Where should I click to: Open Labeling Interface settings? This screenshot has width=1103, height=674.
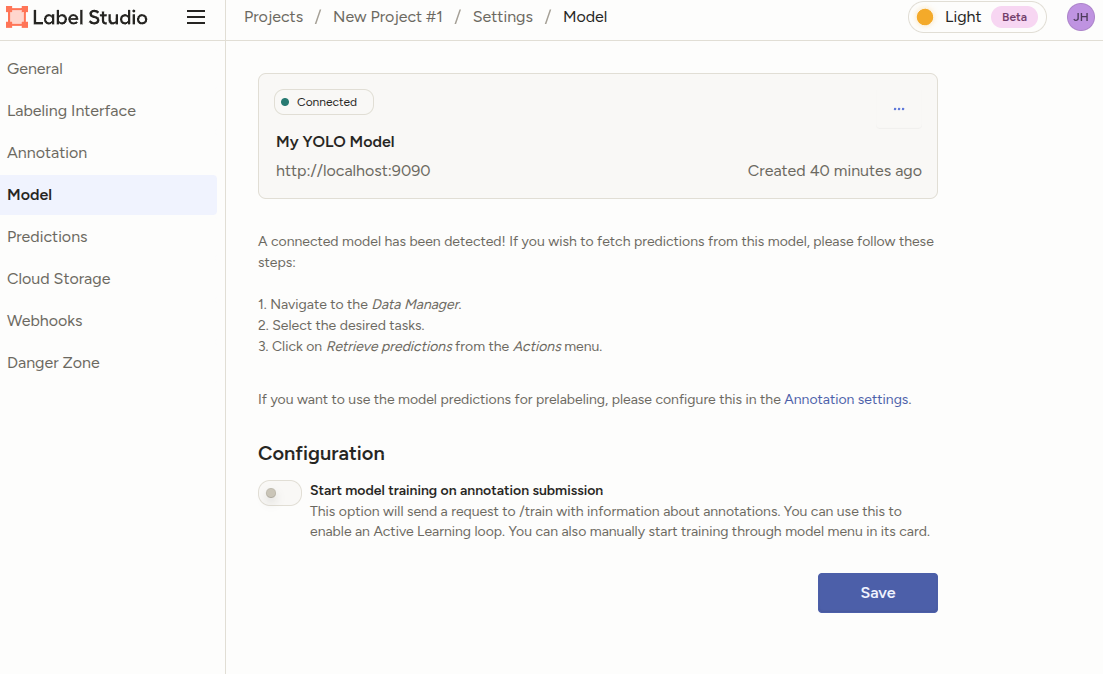tap(71, 111)
